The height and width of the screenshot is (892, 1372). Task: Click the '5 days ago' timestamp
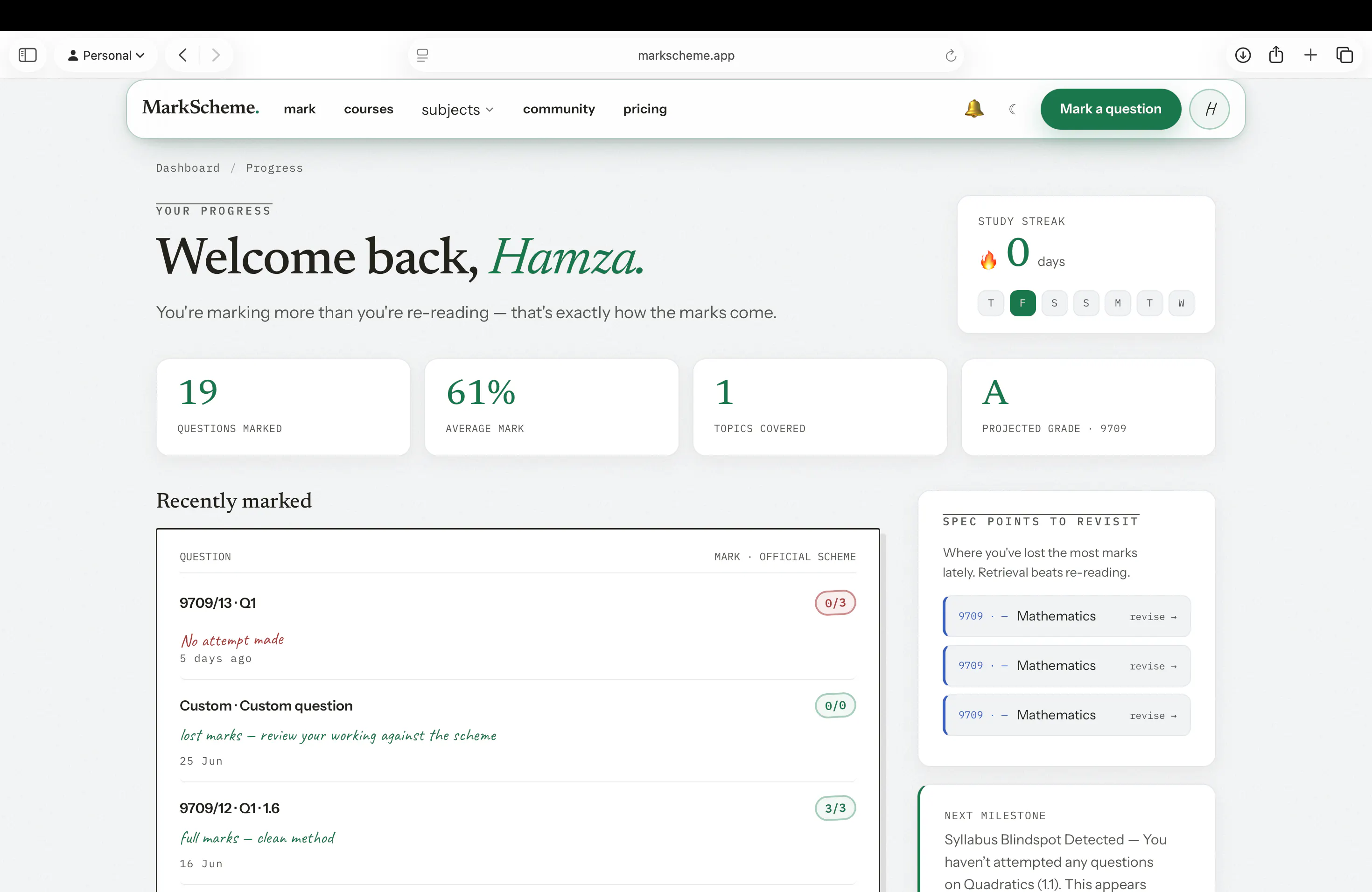click(216, 658)
